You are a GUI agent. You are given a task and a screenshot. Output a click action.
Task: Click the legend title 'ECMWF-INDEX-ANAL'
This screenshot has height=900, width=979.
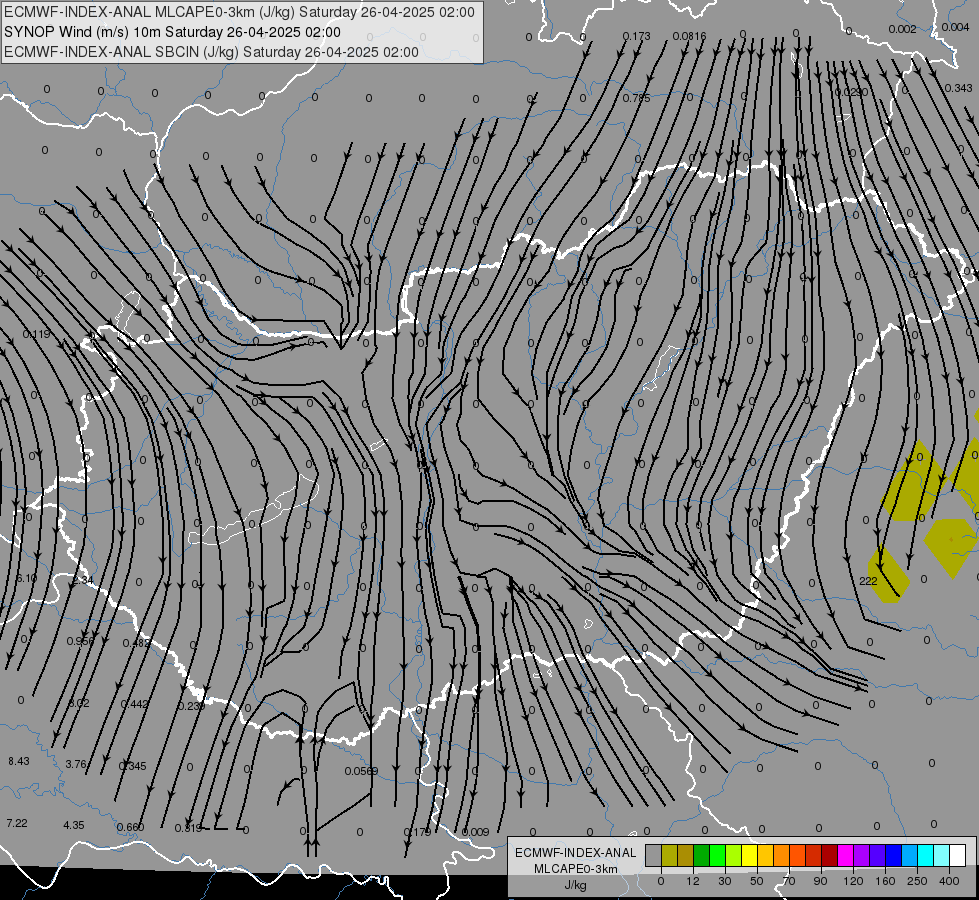tap(576, 853)
